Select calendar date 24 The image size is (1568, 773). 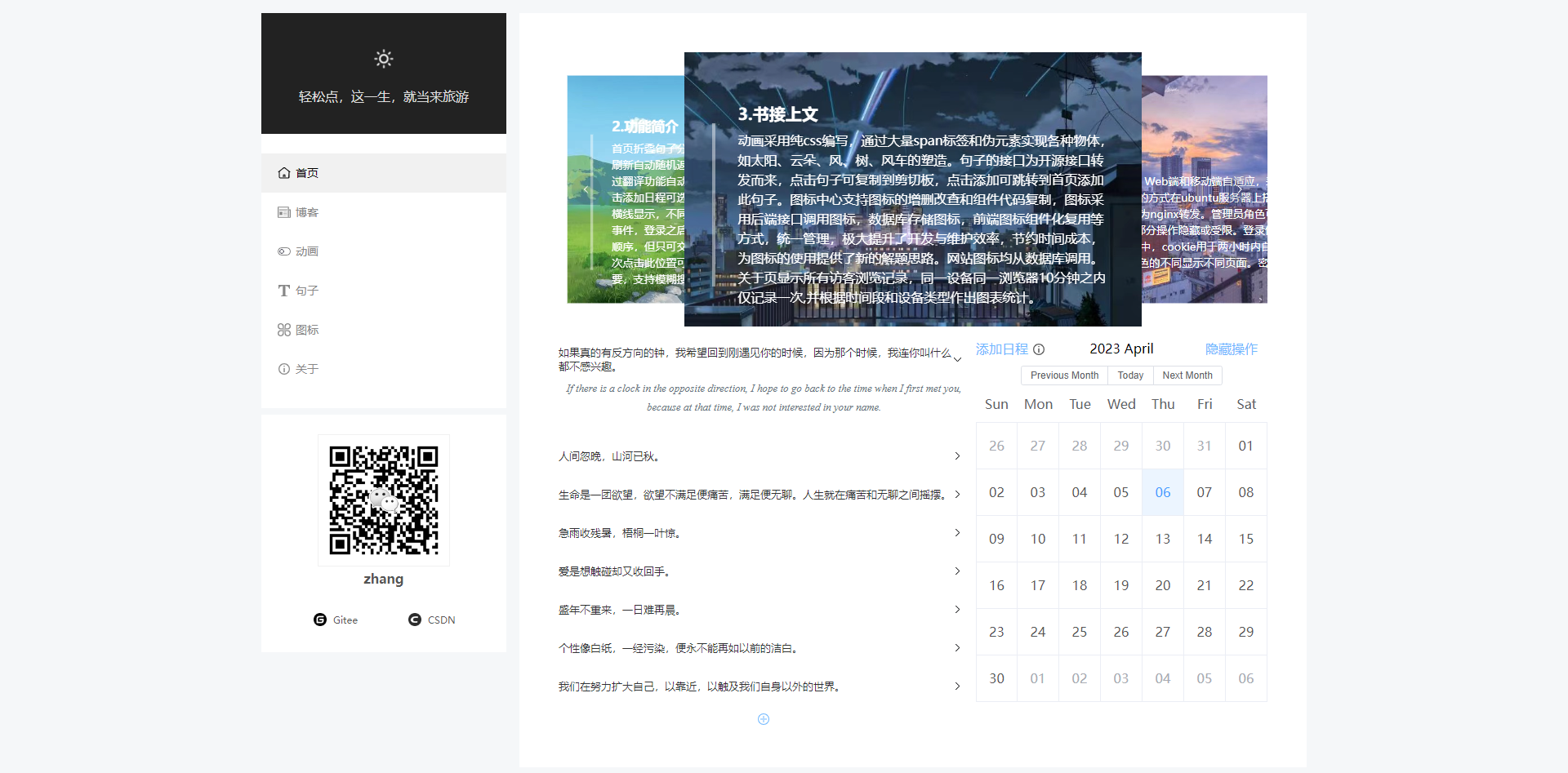point(1038,632)
